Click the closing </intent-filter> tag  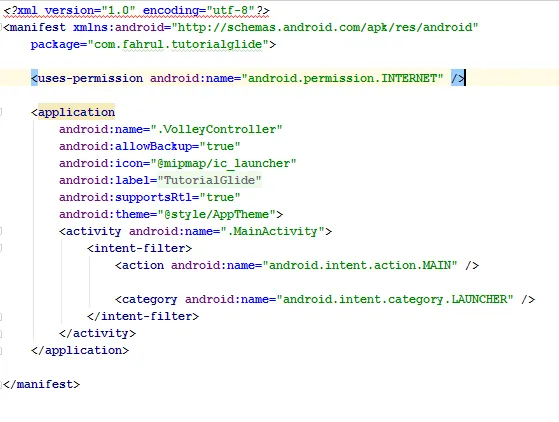tap(143, 316)
